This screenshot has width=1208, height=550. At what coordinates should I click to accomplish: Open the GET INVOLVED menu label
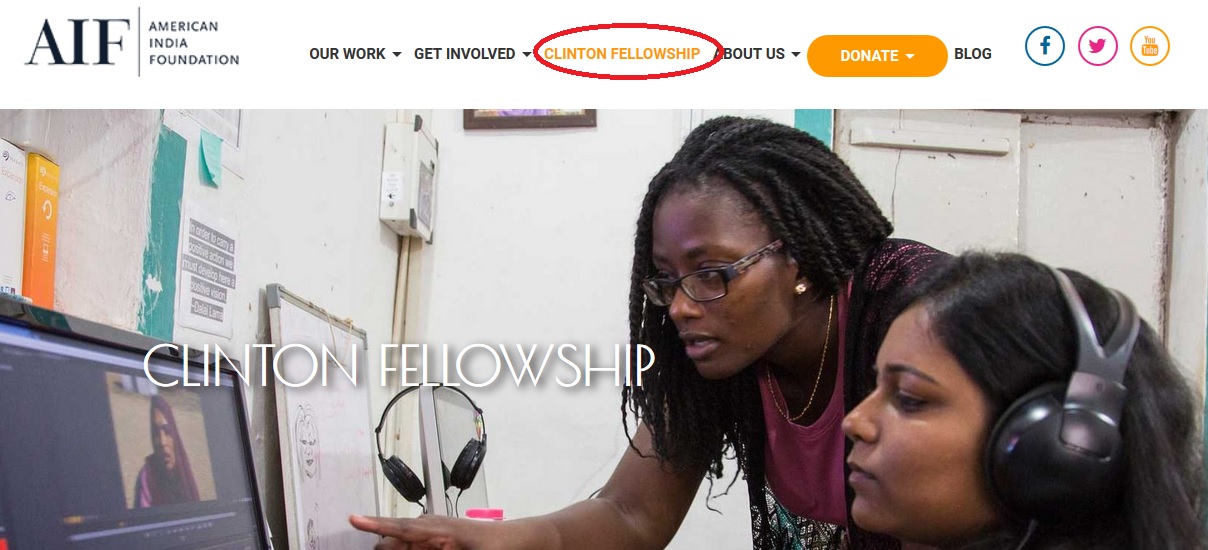(x=465, y=54)
